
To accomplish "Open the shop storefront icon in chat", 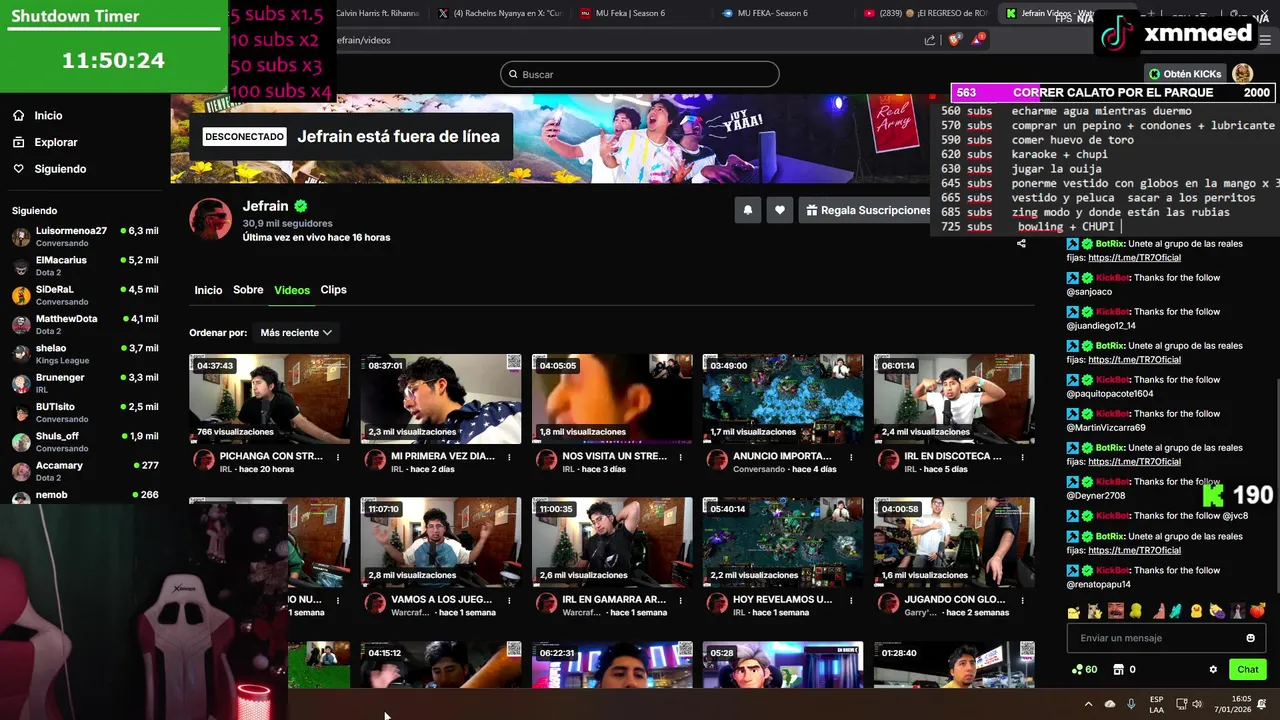I will pyautogui.click(x=1118, y=670).
